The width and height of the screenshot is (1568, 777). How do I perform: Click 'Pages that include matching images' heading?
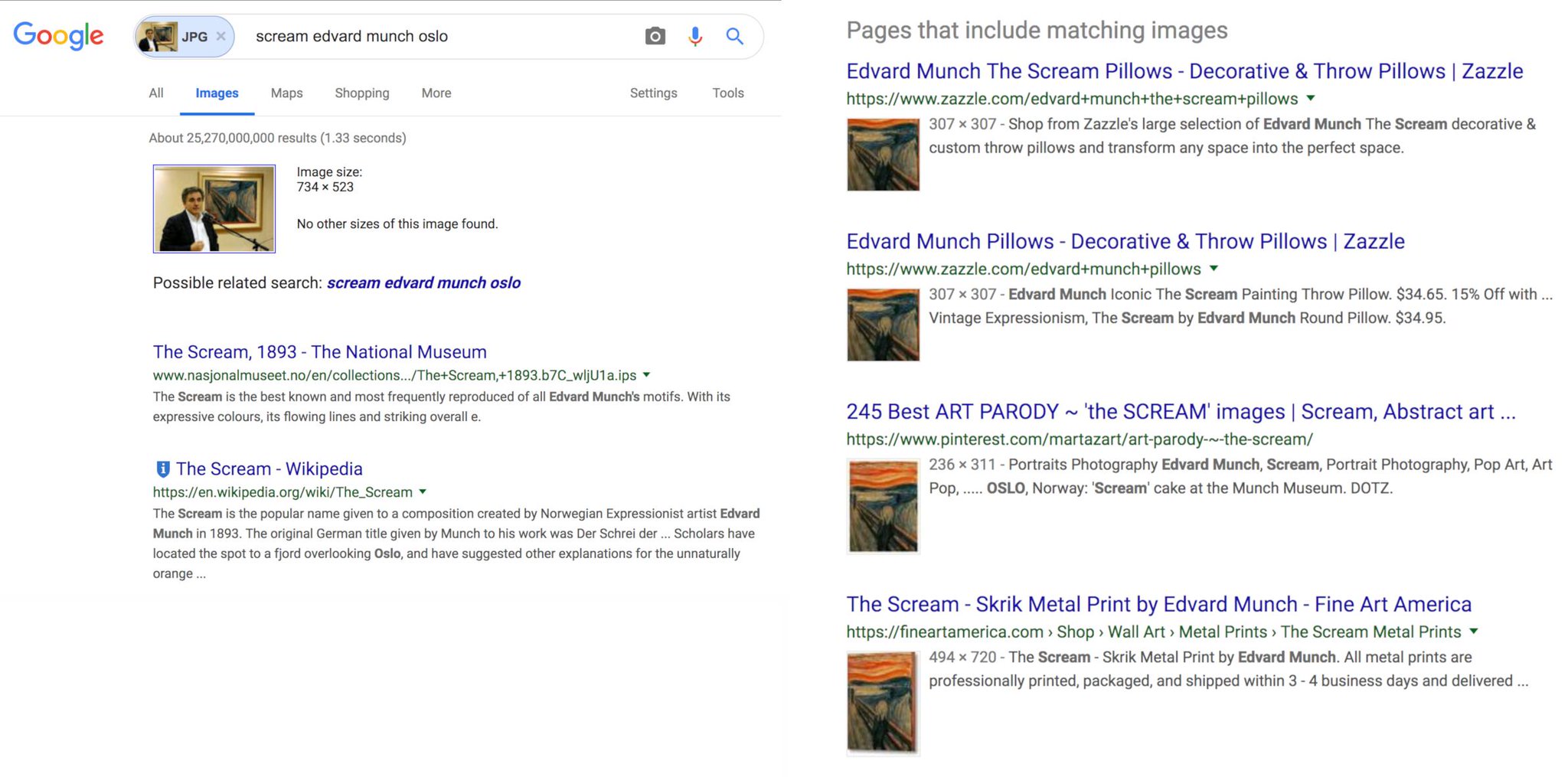click(1037, 30)
